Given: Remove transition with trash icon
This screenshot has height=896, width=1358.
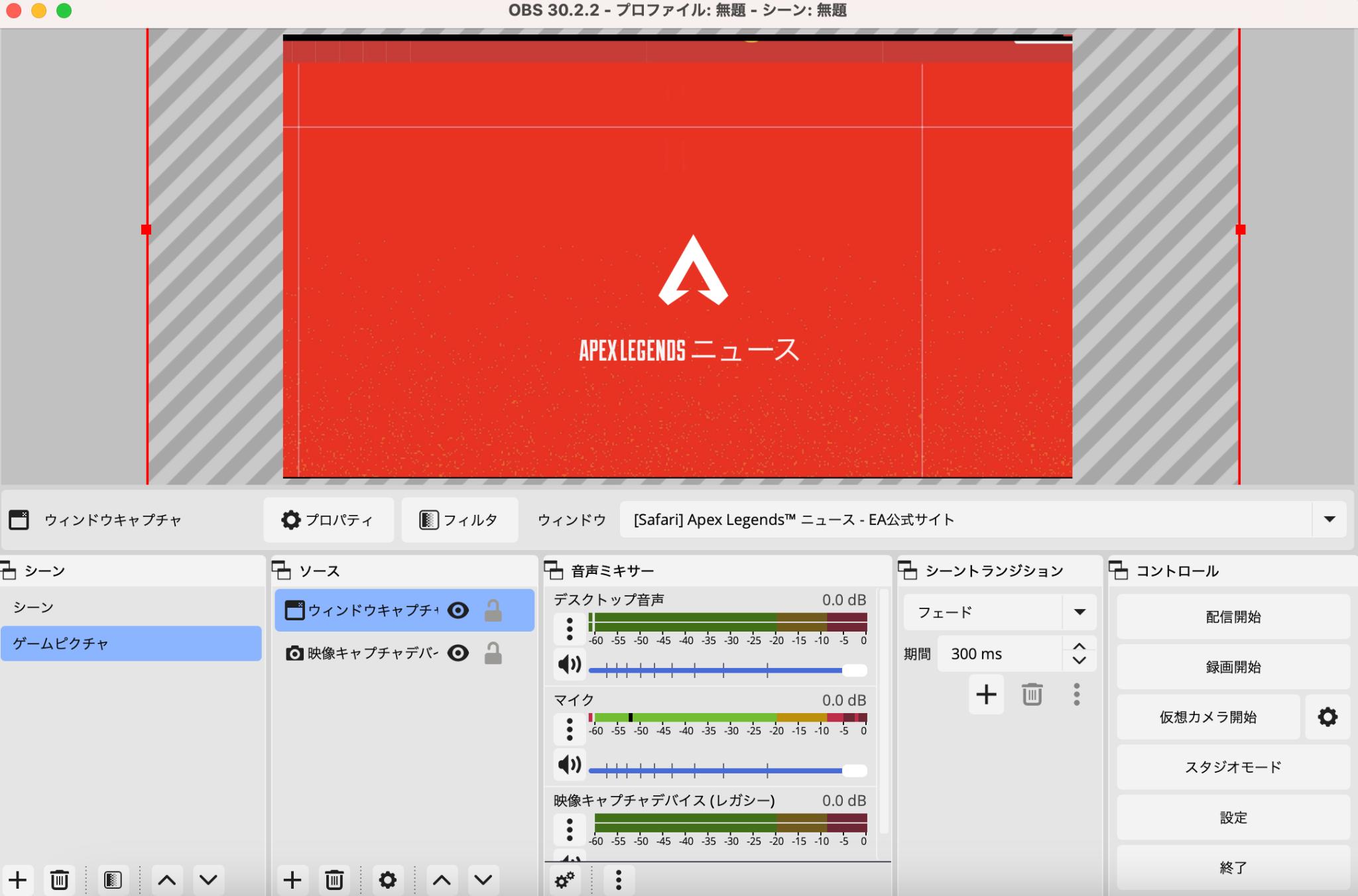Looking at the screenshot, I should point(1032,695).
